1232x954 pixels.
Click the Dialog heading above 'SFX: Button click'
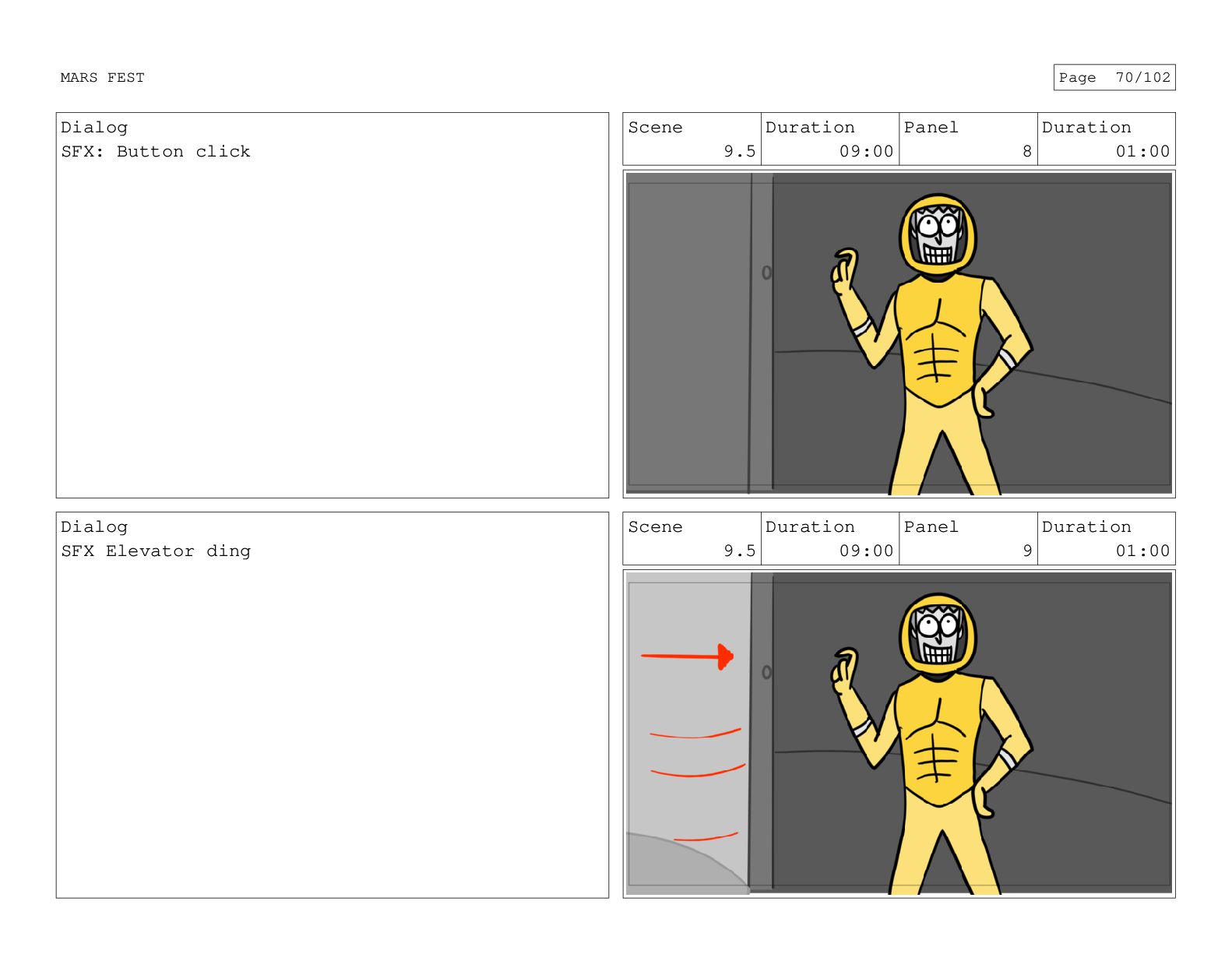tap(94, 128)
